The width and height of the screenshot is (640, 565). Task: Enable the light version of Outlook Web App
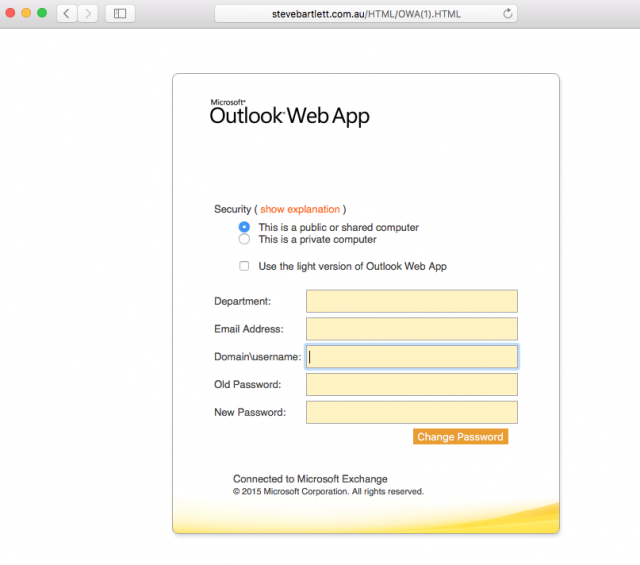(x=244, y=266)
